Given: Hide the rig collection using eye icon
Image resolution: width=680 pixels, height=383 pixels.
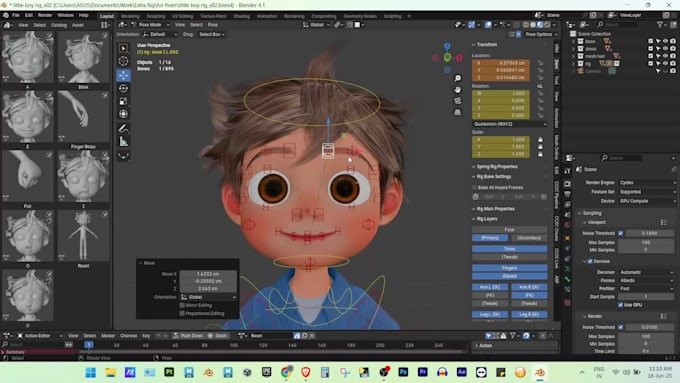Looking at the screenshot, I should 665,63.
